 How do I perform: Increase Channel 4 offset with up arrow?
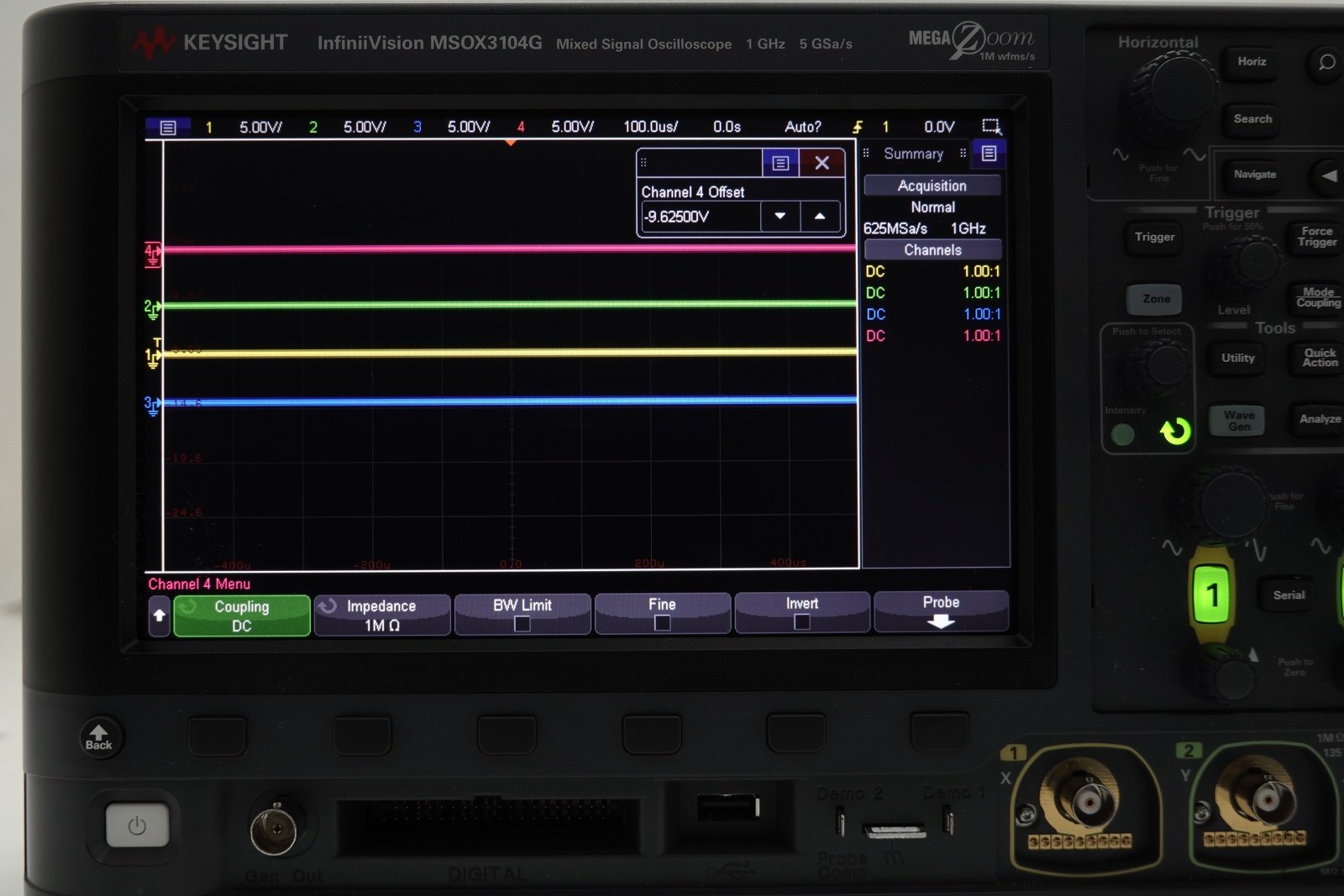tap(820, 217)
